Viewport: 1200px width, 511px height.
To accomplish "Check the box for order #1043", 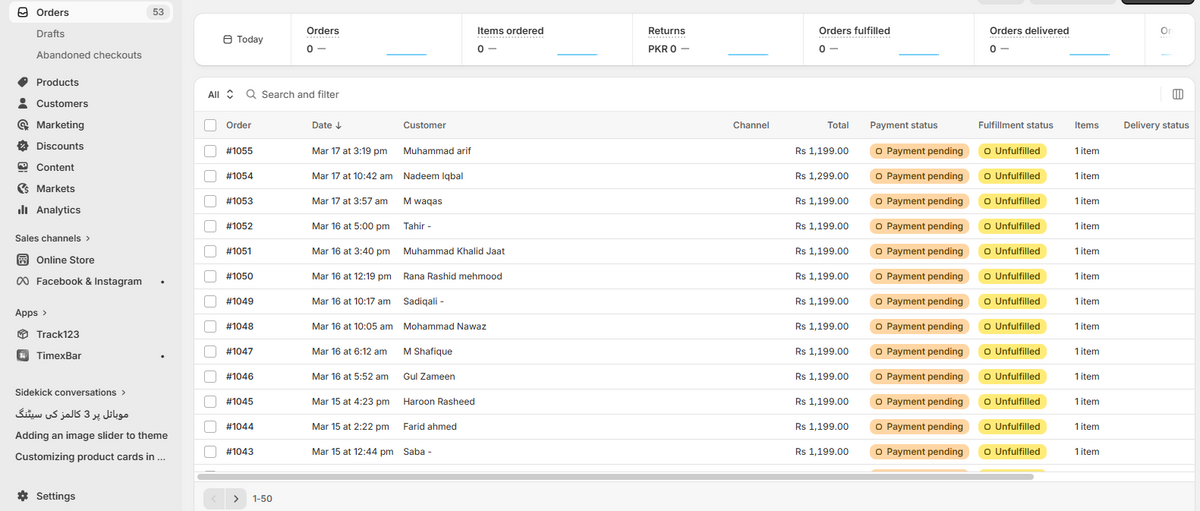I will 210,451.
